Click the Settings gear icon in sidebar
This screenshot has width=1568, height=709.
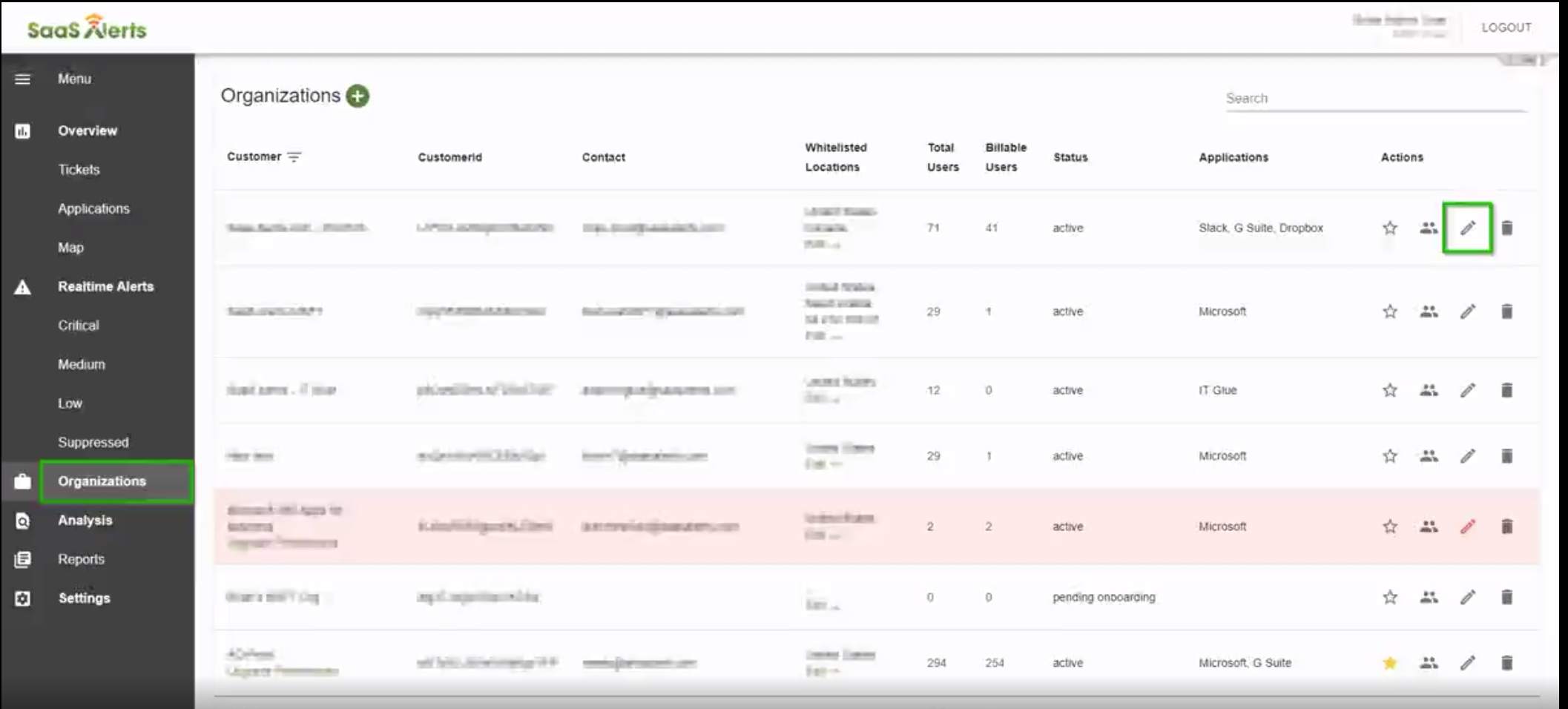click(22, 598)
